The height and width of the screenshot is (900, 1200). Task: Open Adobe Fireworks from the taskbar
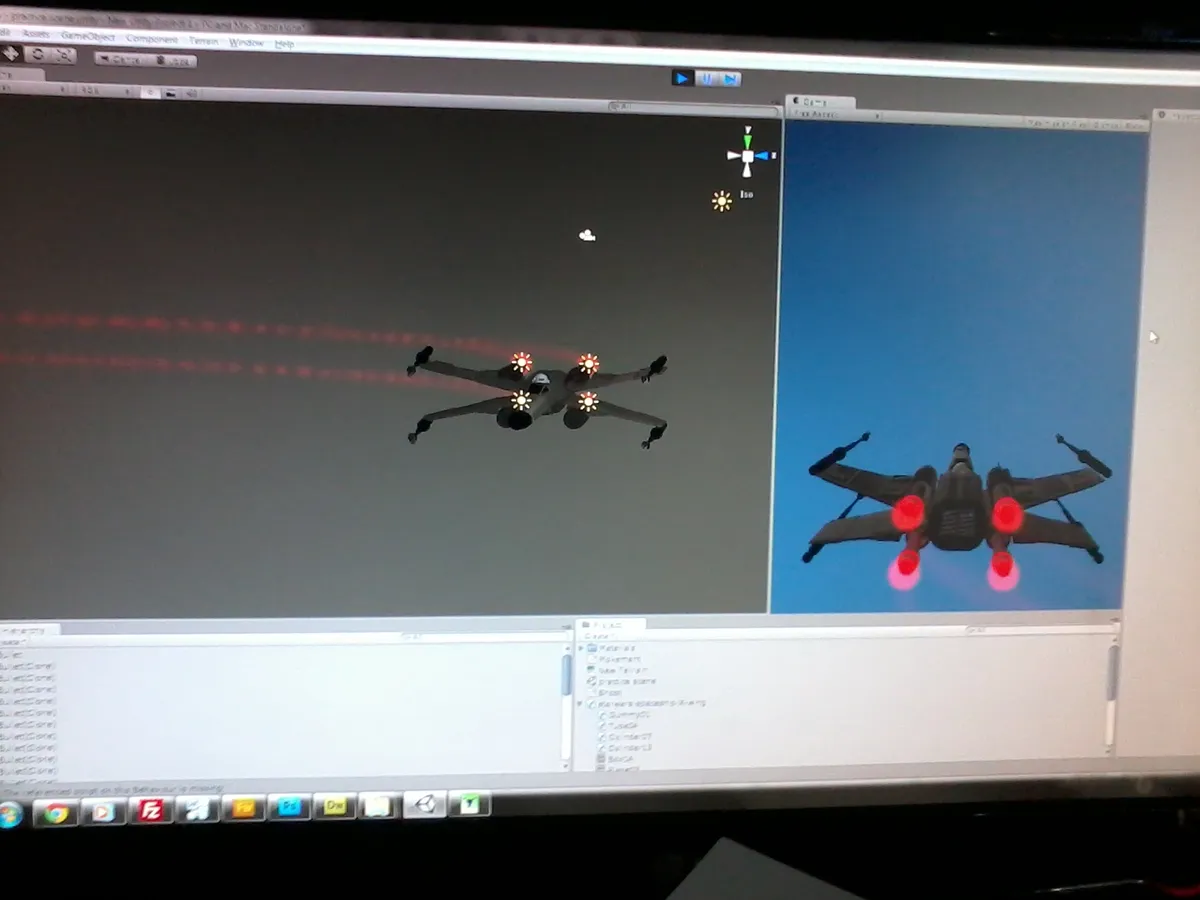(x=244, y=808)
